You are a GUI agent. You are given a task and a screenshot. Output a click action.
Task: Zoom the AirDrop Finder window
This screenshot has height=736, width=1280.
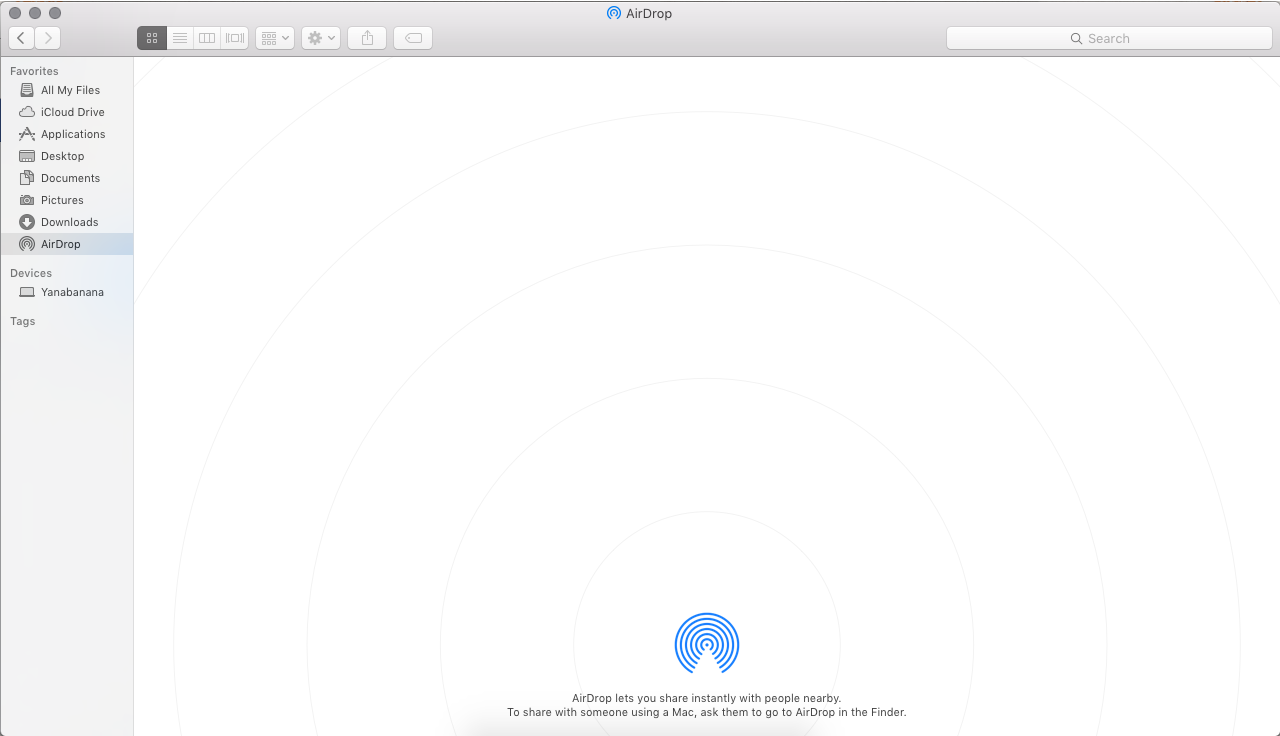[55, 13]
